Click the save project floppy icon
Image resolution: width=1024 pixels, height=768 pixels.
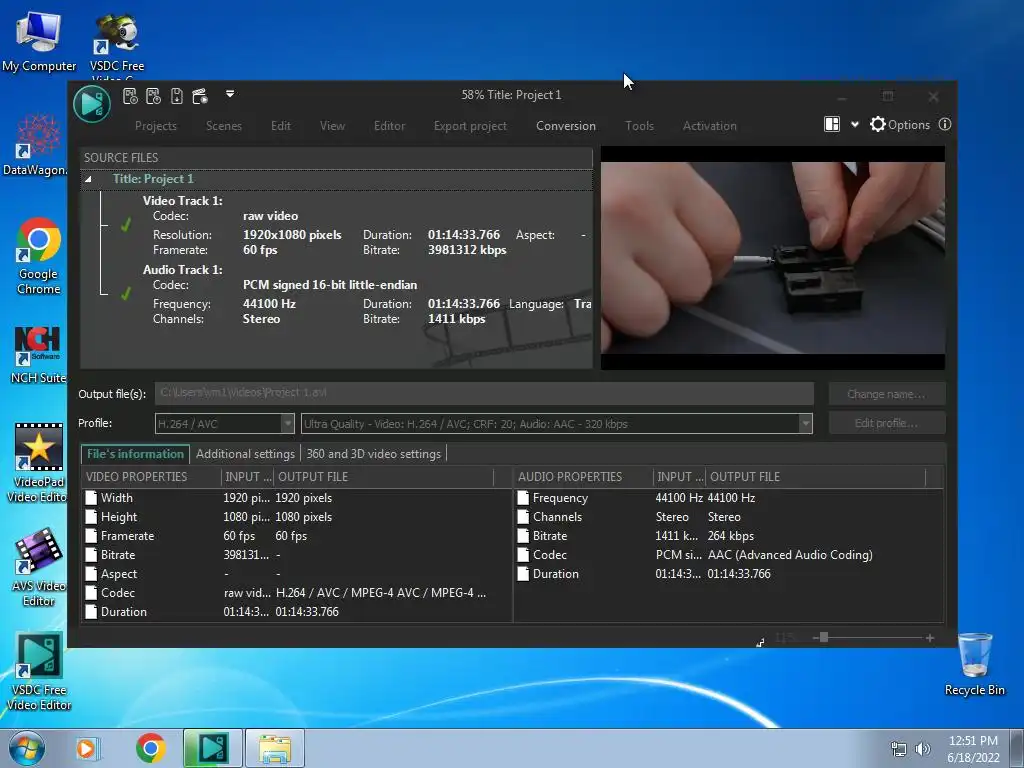[176, 97]
